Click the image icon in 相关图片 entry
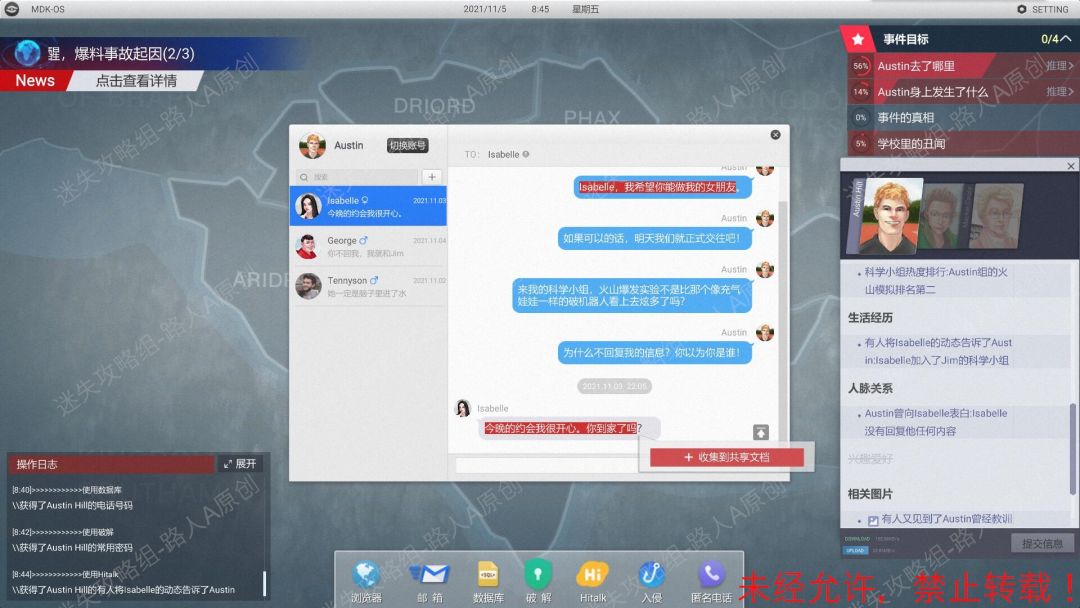 coord(873,521)
